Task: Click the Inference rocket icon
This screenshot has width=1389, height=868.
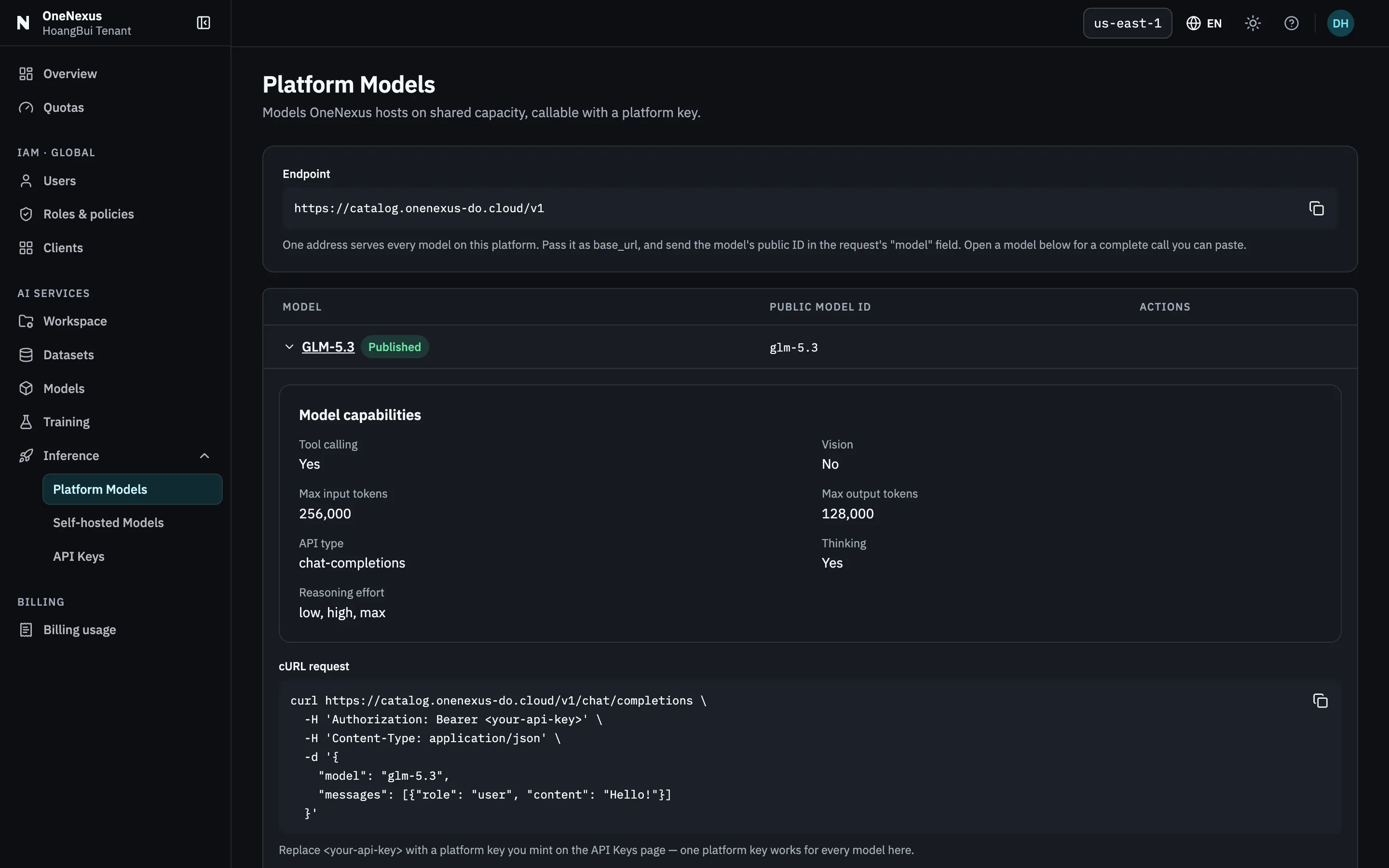Action: (x=26, y=456)
